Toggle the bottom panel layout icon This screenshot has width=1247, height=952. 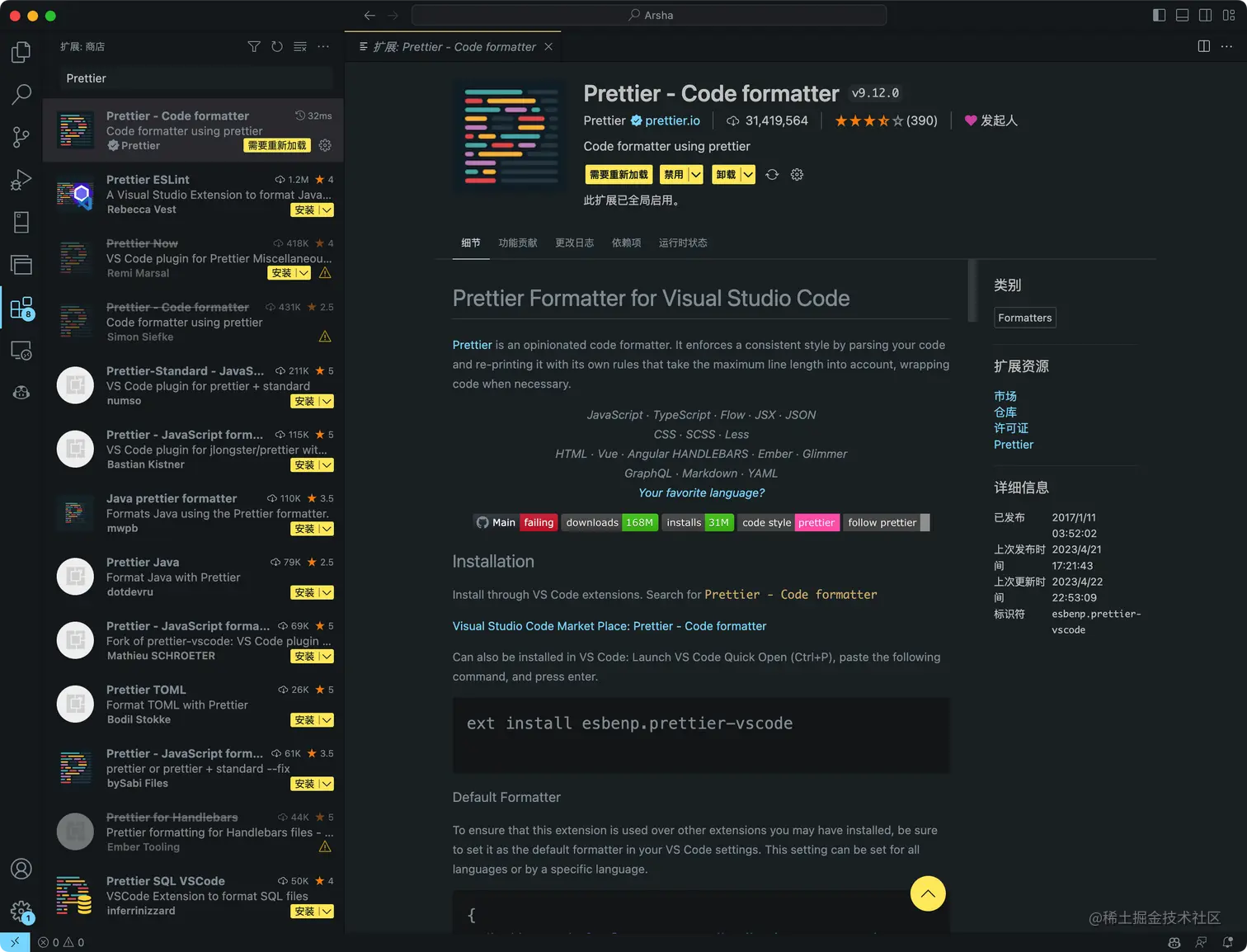(x=1182, y=15)
